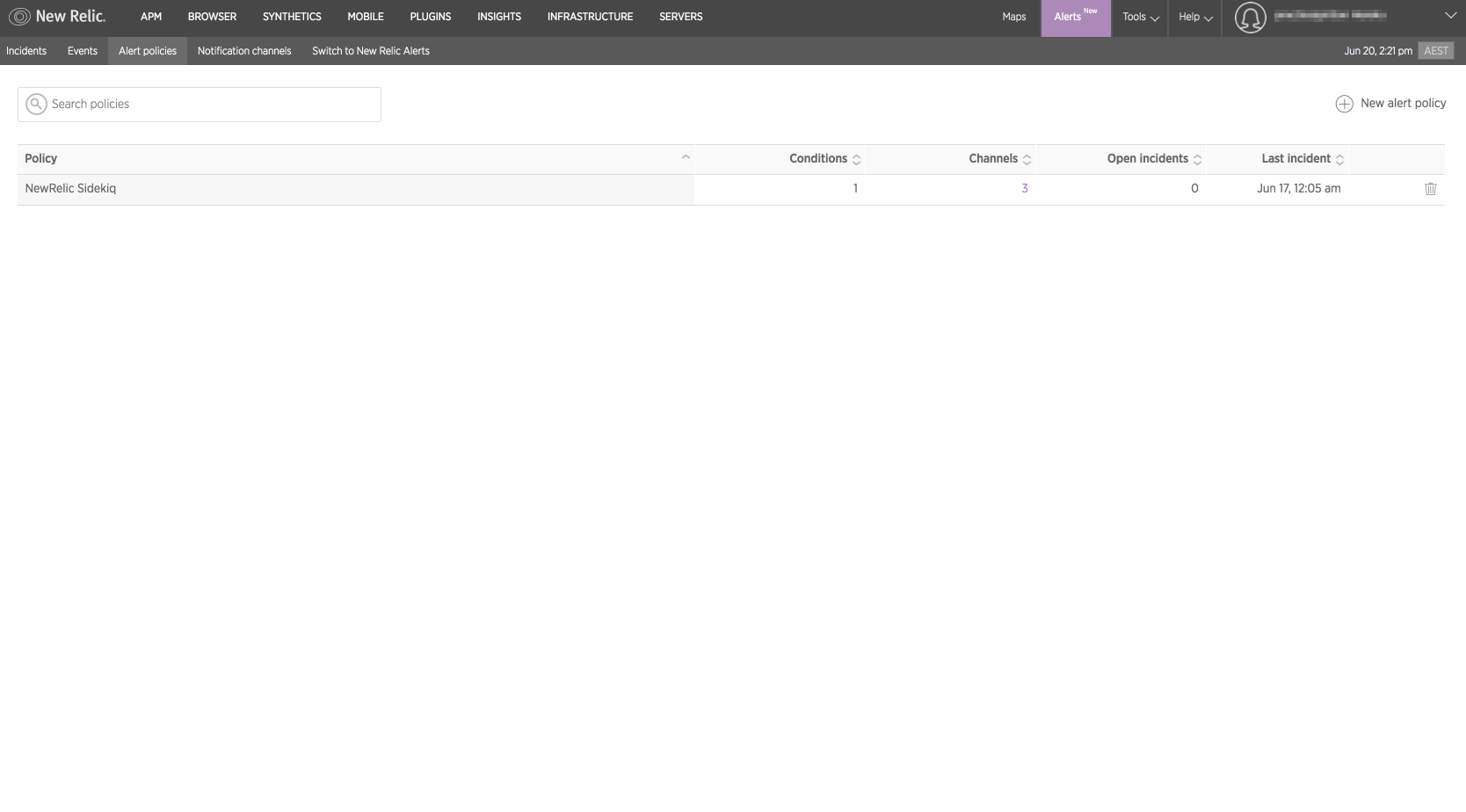Sort by Open incidents column
1466x812 pixels.
[x=1154, y=159]
